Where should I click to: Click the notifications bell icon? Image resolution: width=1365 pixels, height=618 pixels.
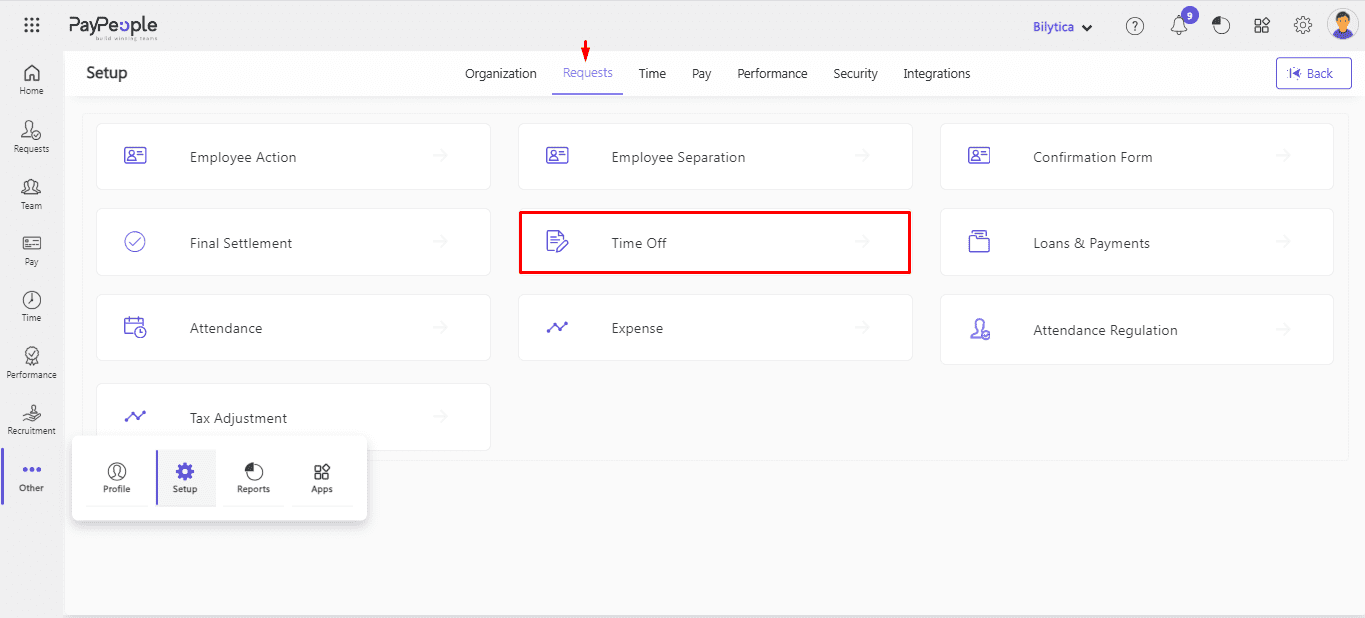point(1179,27)
